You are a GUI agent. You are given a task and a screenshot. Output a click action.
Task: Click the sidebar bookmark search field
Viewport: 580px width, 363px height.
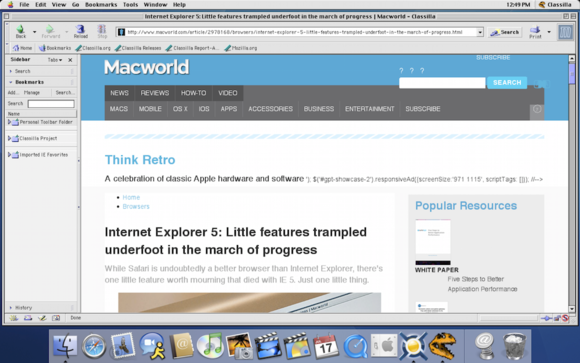[x=51, y=104]
